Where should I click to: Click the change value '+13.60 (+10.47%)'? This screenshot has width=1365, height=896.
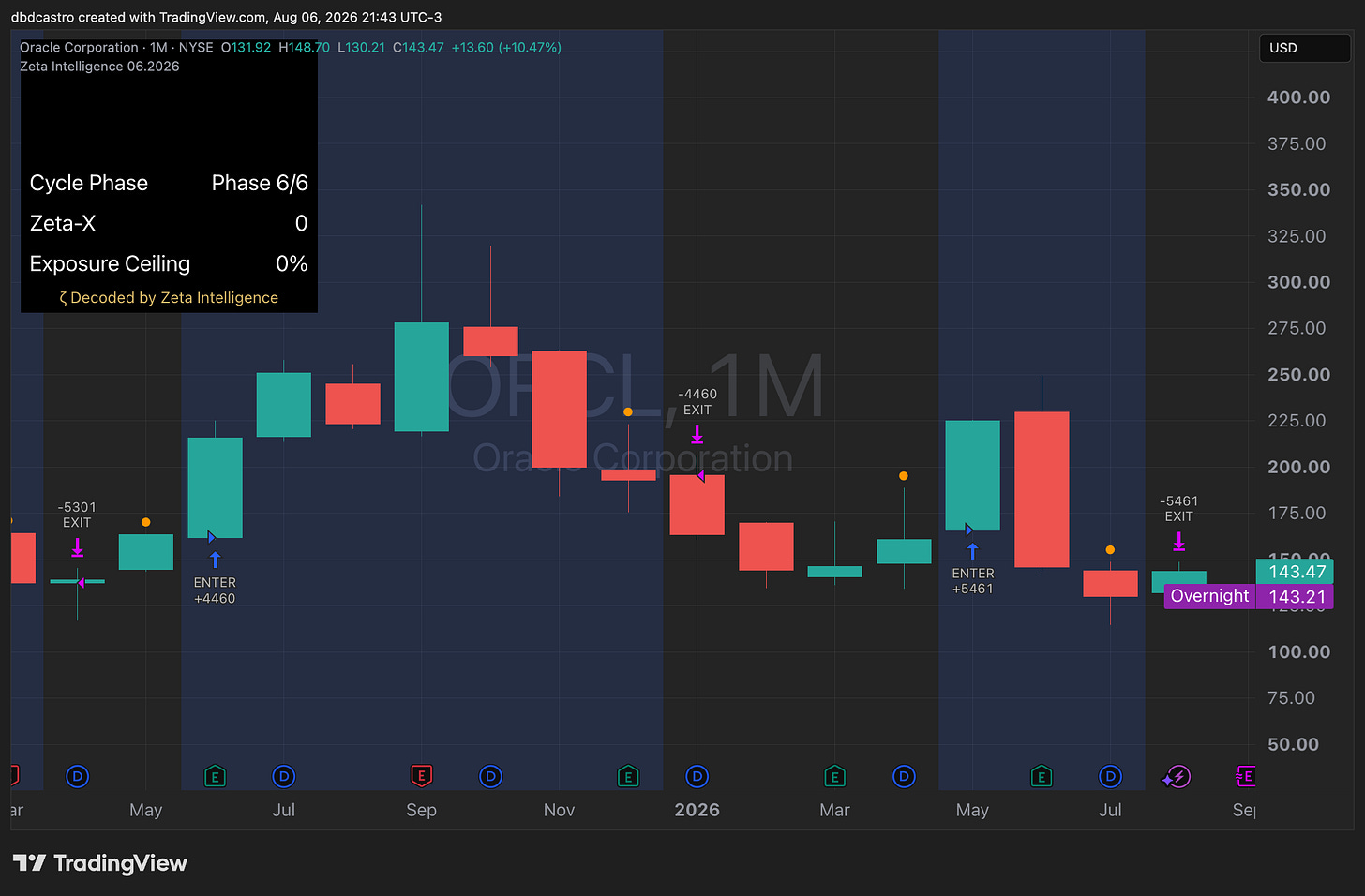[x=506, y=47]
